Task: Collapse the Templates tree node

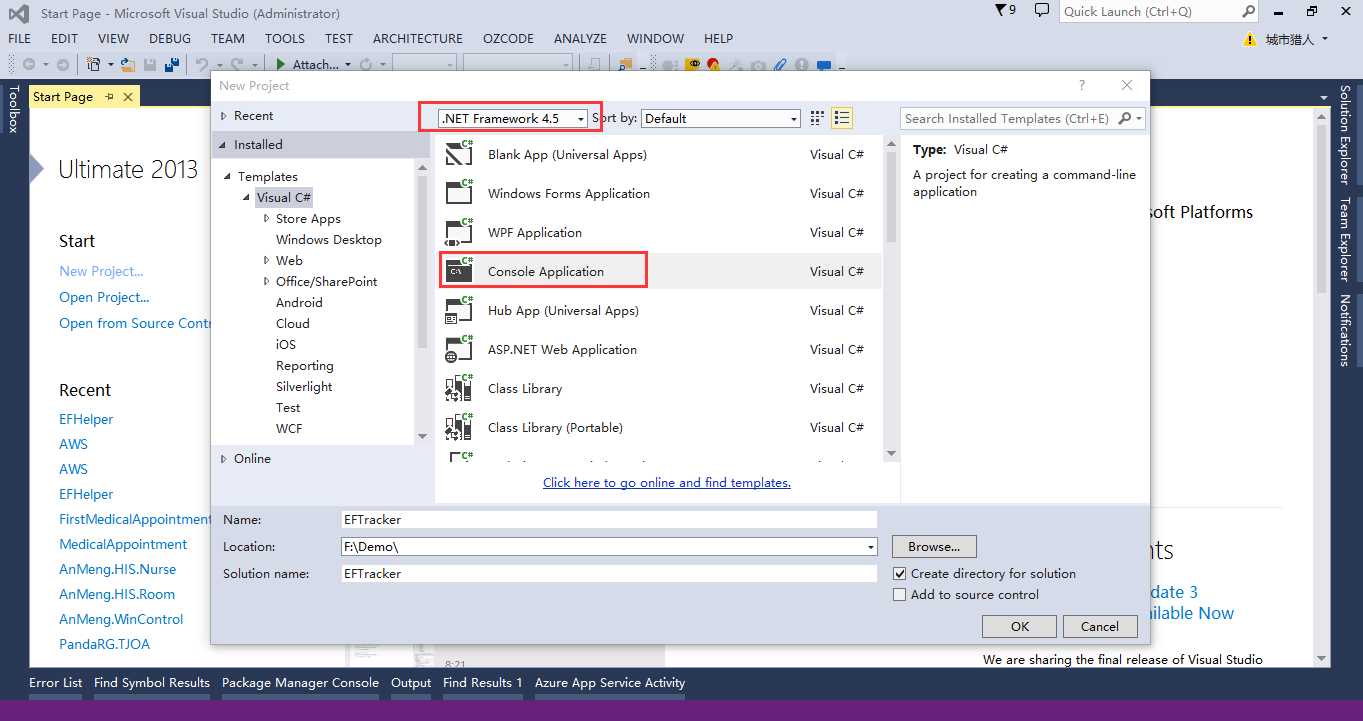Action: click(x=229, y=177)
